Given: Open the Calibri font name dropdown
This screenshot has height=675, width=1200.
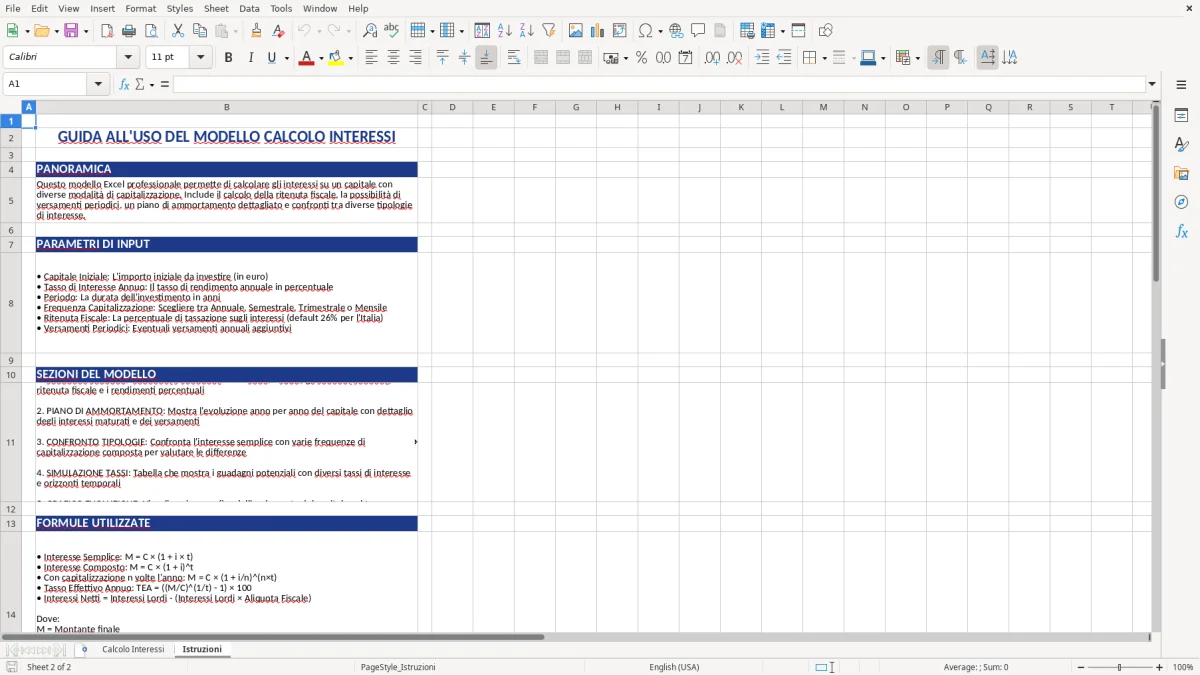Looking at the screenshot, I should 127,58.
